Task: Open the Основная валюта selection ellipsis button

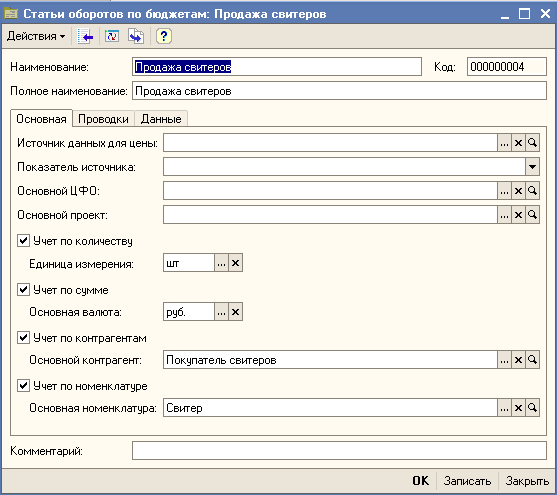Action: [221, 312]
